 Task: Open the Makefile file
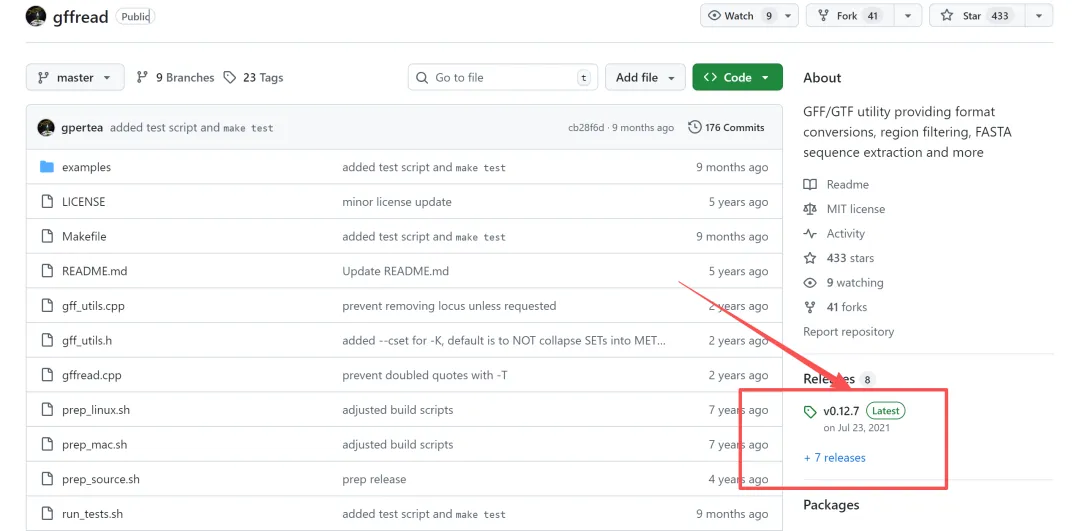pos(84,236)
